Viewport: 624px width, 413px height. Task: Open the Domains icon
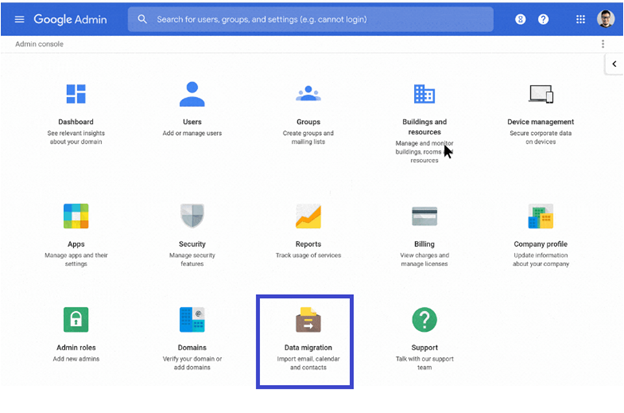pyautogui.click(x=192, y=319)
